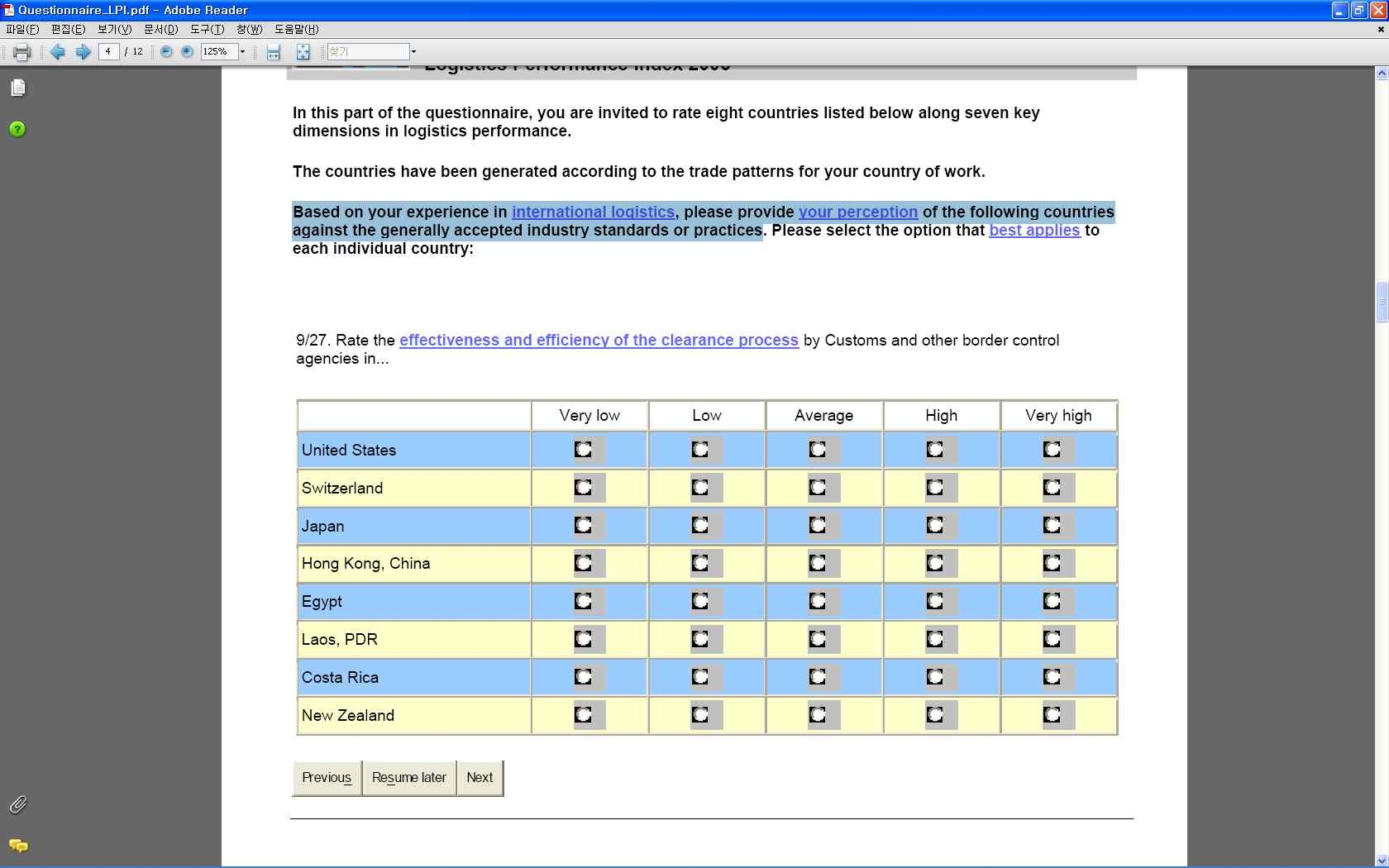Image resolution: width=1389 pixels, height=868 pixels.
Task: Open the 창(W) Window menu
Action: click(x=249, y=29)
